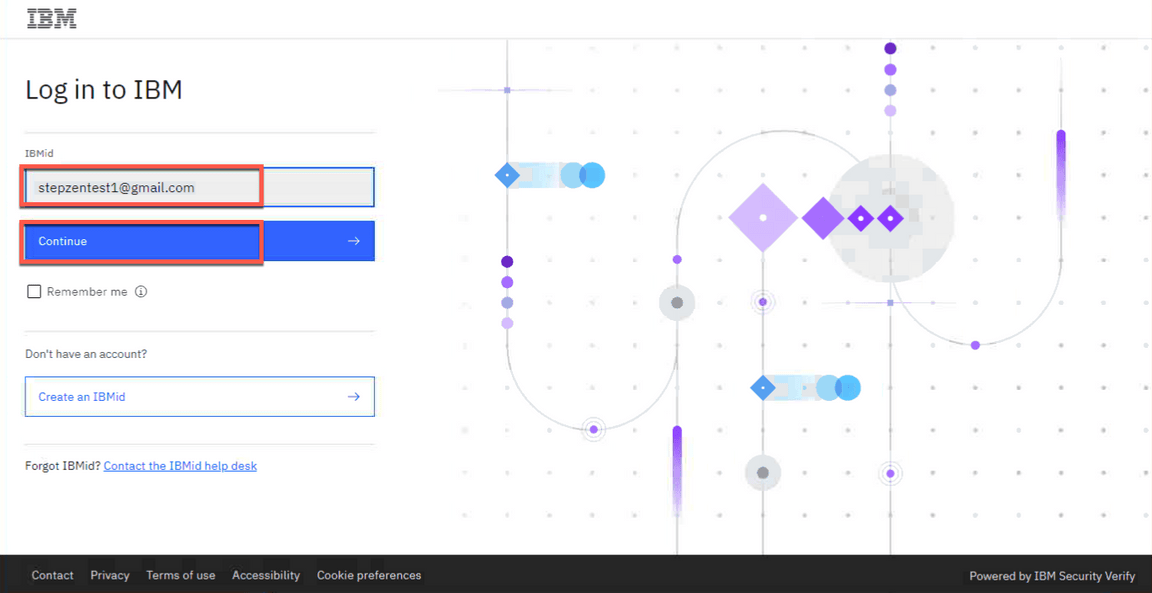Enable the Remember me checkbox
1152x593 pixels.
(34, 292)
